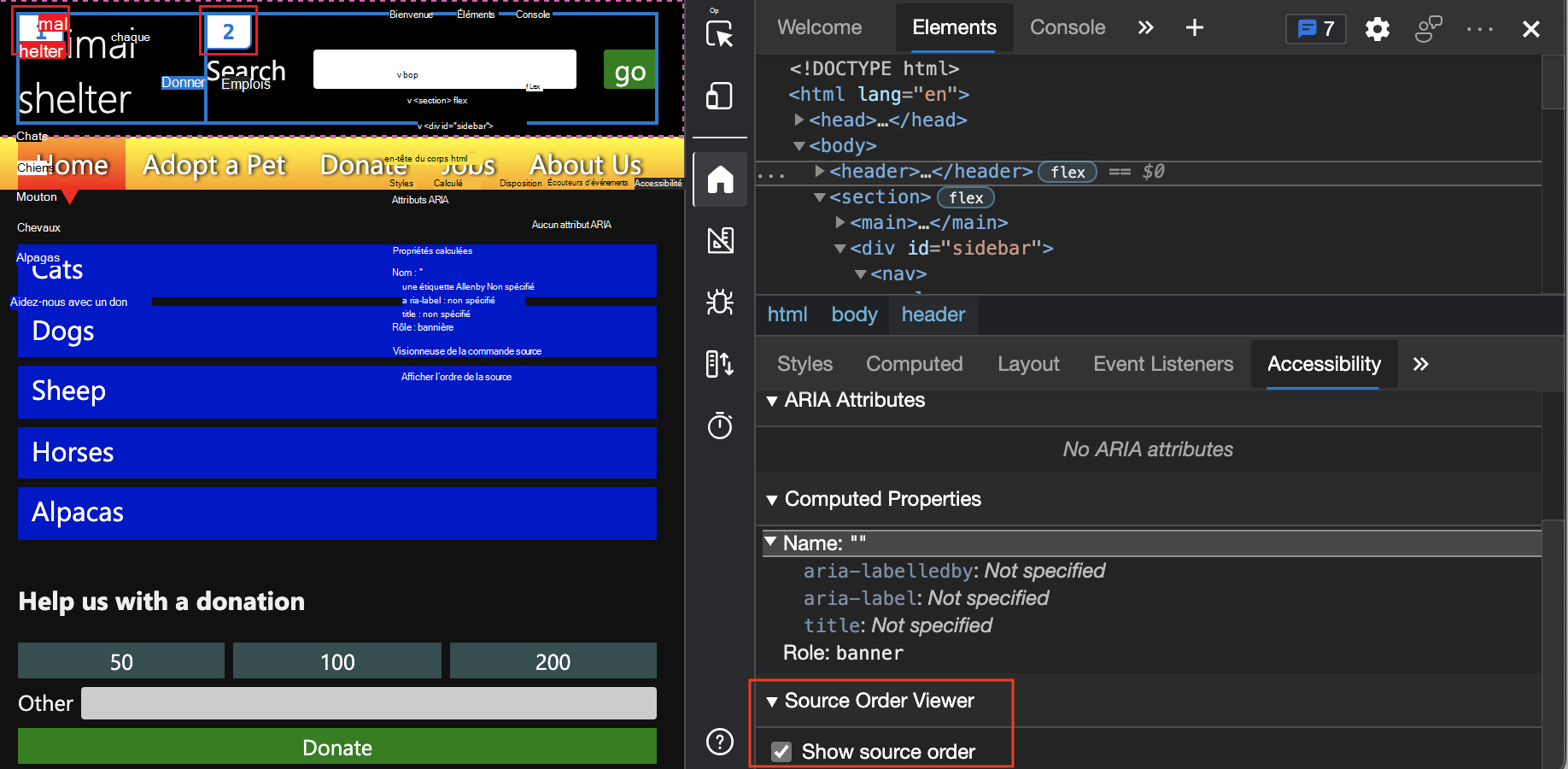Add a new tool with the plus icon

(1194, 28)
